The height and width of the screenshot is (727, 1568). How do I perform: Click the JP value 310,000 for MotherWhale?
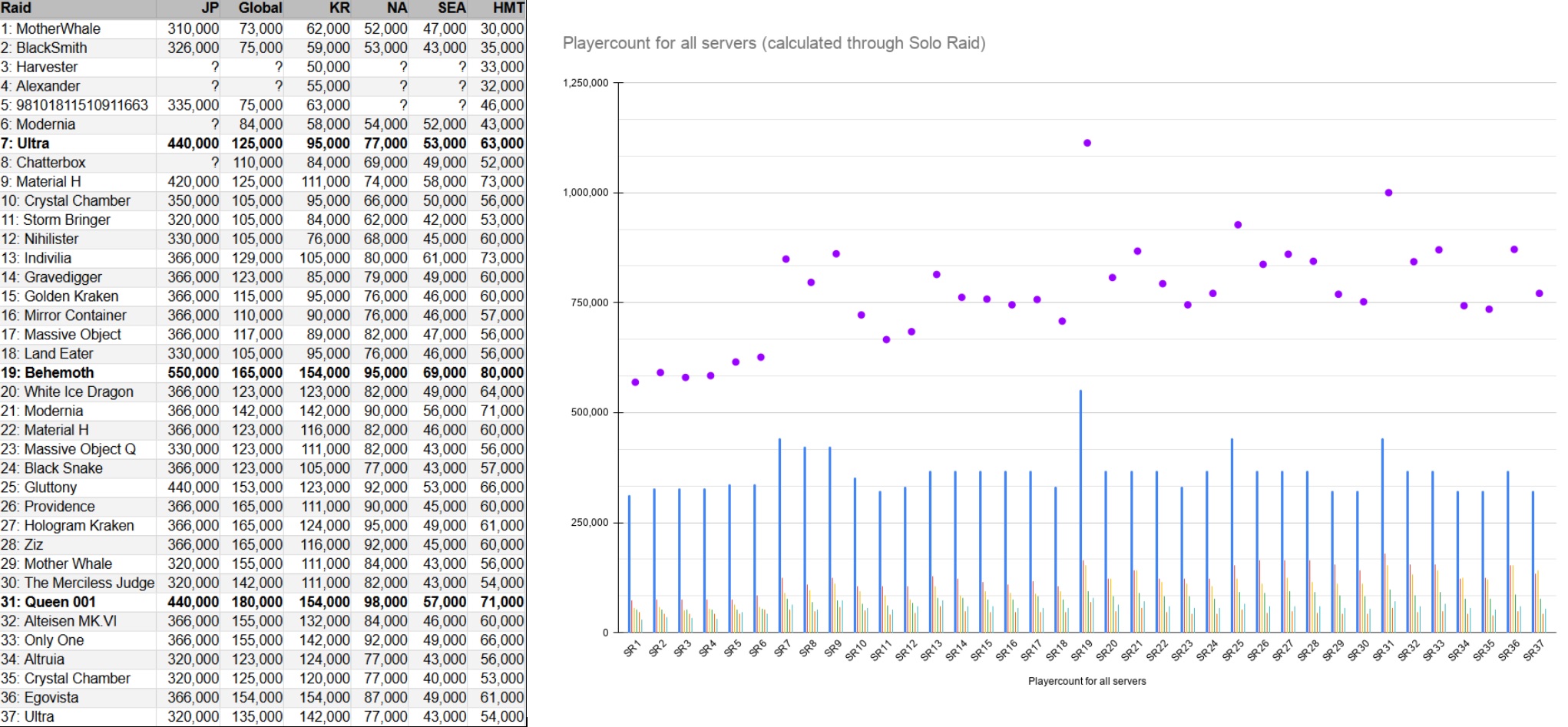pos(194,28)
